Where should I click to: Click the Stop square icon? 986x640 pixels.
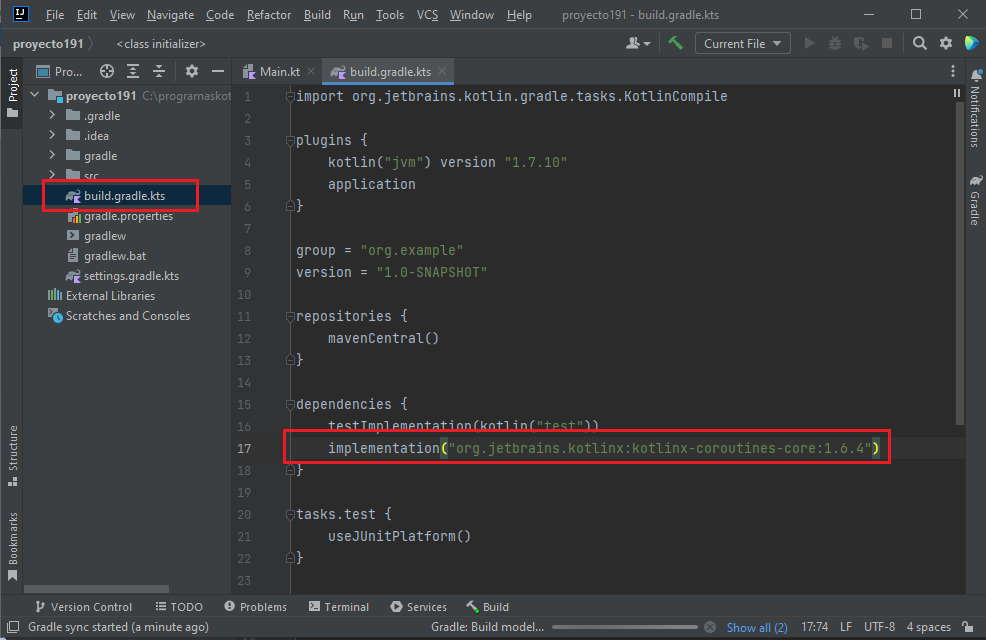[x=887, y=43]
